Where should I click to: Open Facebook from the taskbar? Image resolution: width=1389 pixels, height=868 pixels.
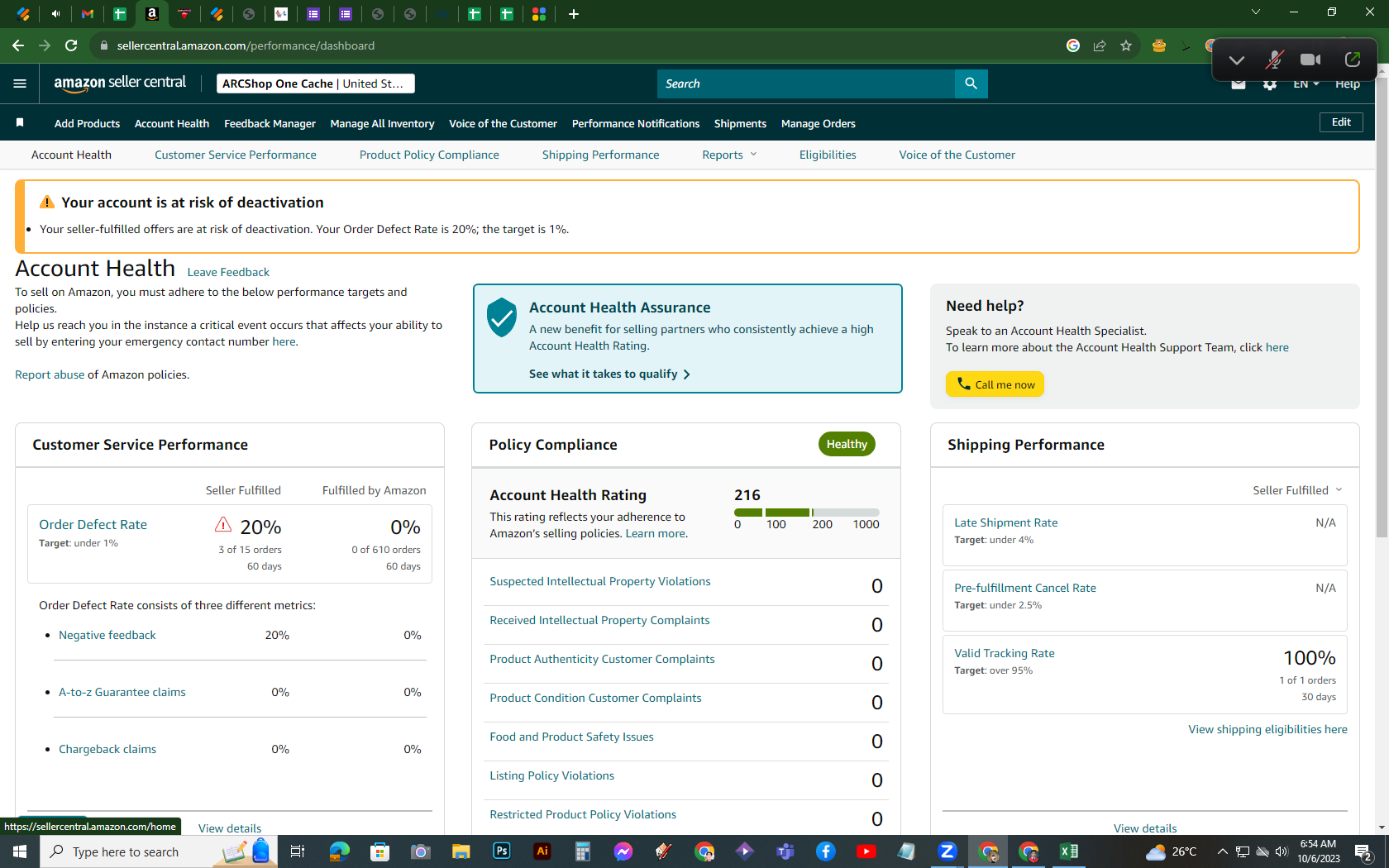click(x=826, y=851)
